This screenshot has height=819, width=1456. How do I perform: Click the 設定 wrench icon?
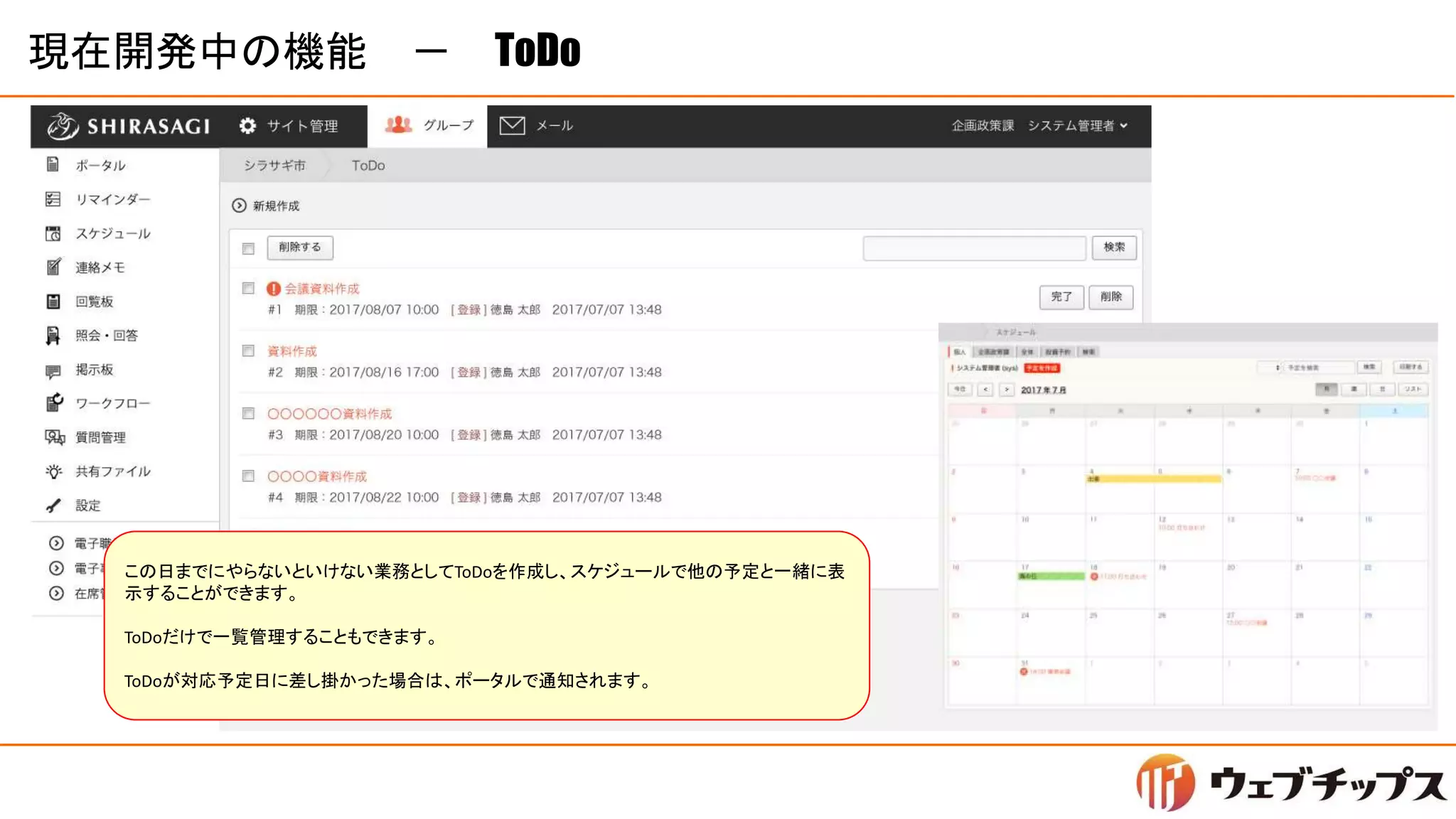(53, 505)
